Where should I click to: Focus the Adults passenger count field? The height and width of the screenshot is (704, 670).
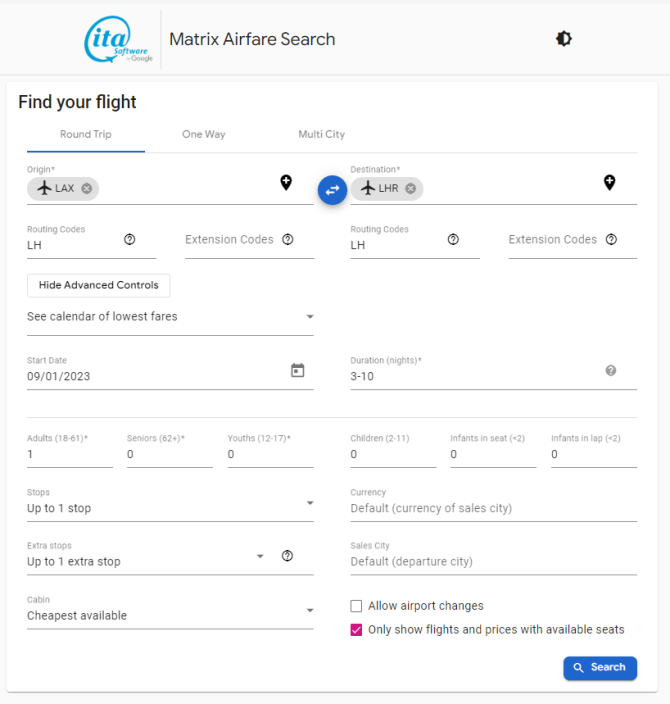(x=70, y=454)
